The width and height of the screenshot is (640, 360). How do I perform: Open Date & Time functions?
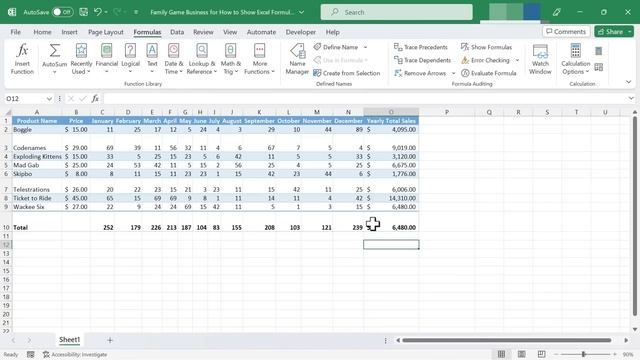point(173,59)
